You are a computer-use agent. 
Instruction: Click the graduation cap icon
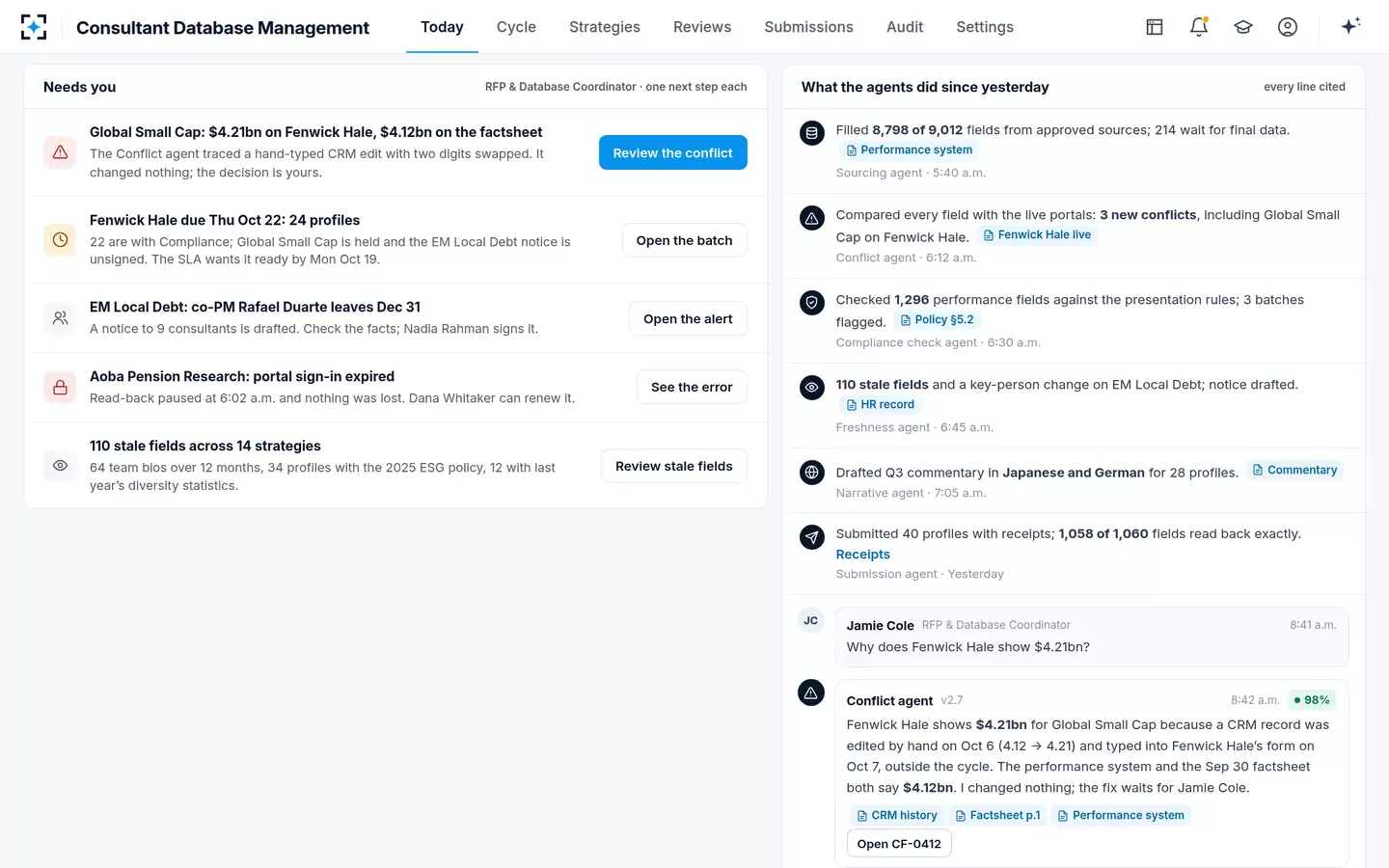point(1243,27)
